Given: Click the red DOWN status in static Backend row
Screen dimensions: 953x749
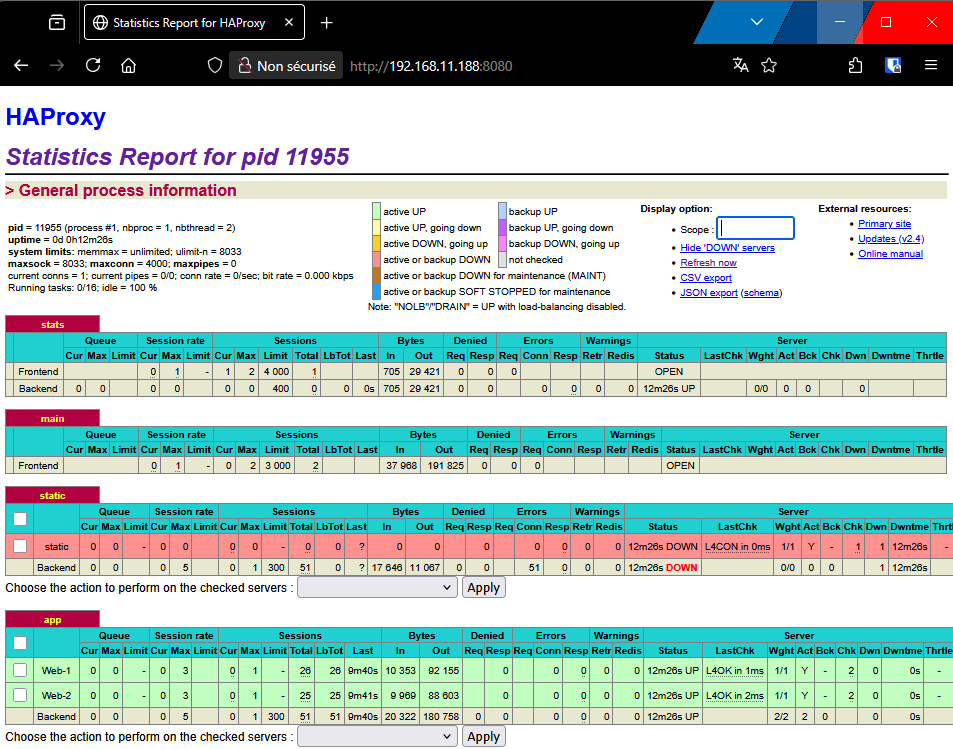Looking at the screenshot, I should [x=681, y=567].
